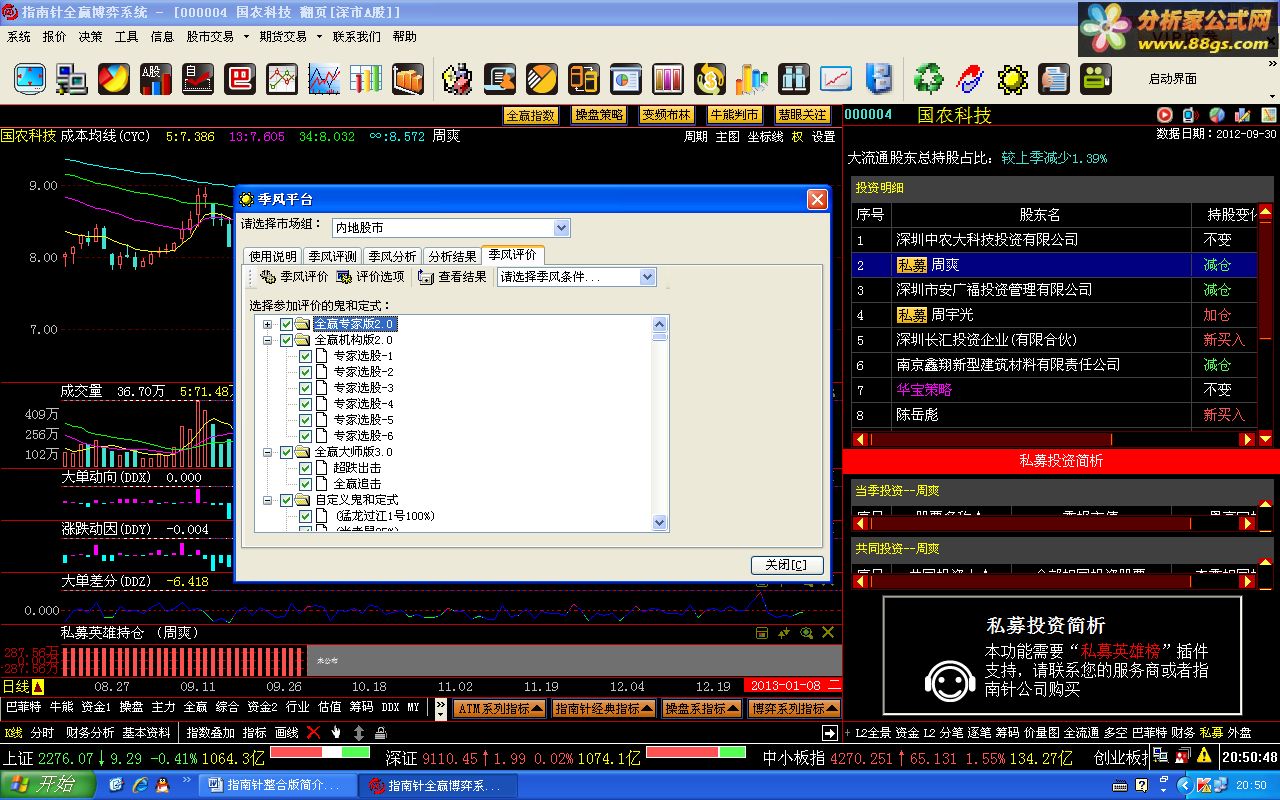Toggle the 专家选股-3 checkbox

pos(306,388)
